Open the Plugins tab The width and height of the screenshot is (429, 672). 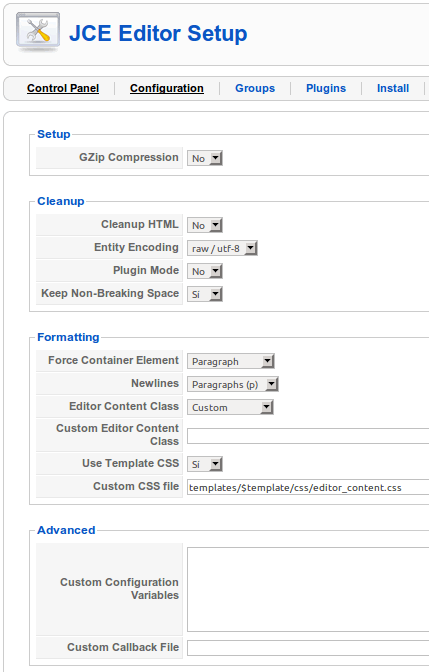[x=326, y=88]
